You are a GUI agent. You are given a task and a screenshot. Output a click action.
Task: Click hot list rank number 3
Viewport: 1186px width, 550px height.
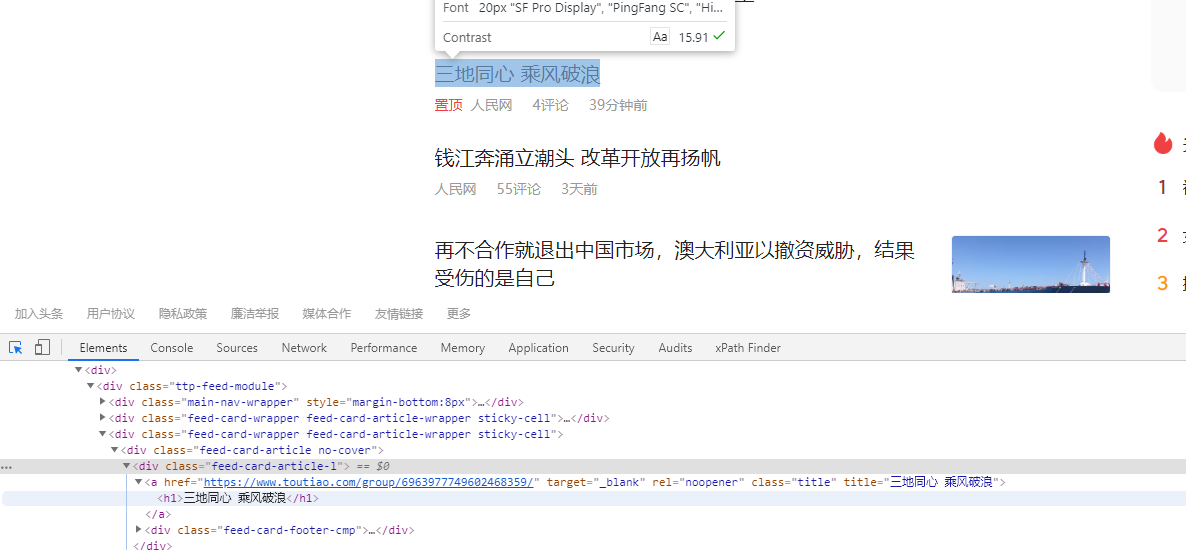point(1163,284)
